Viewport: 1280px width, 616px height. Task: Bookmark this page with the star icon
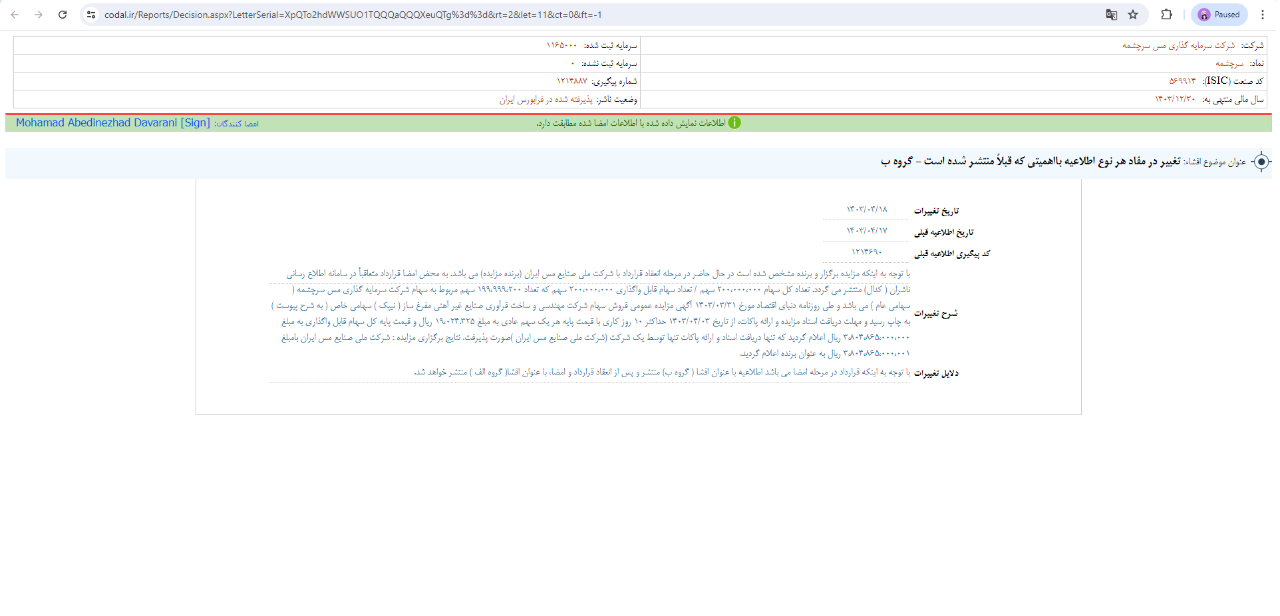(x=1133, y=15)
